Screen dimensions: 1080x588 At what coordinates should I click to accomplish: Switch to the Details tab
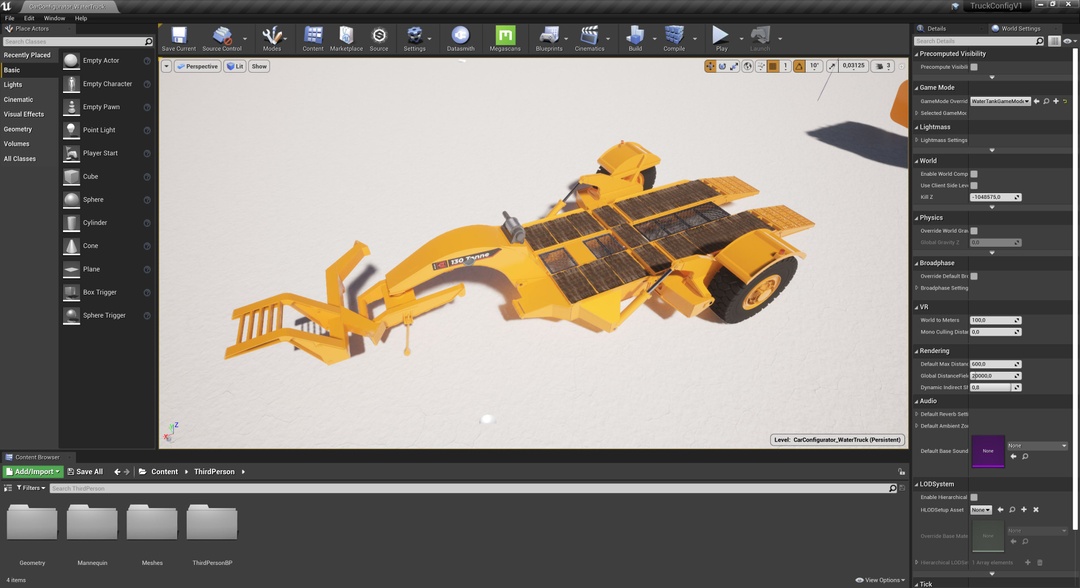tap(936, 28)
